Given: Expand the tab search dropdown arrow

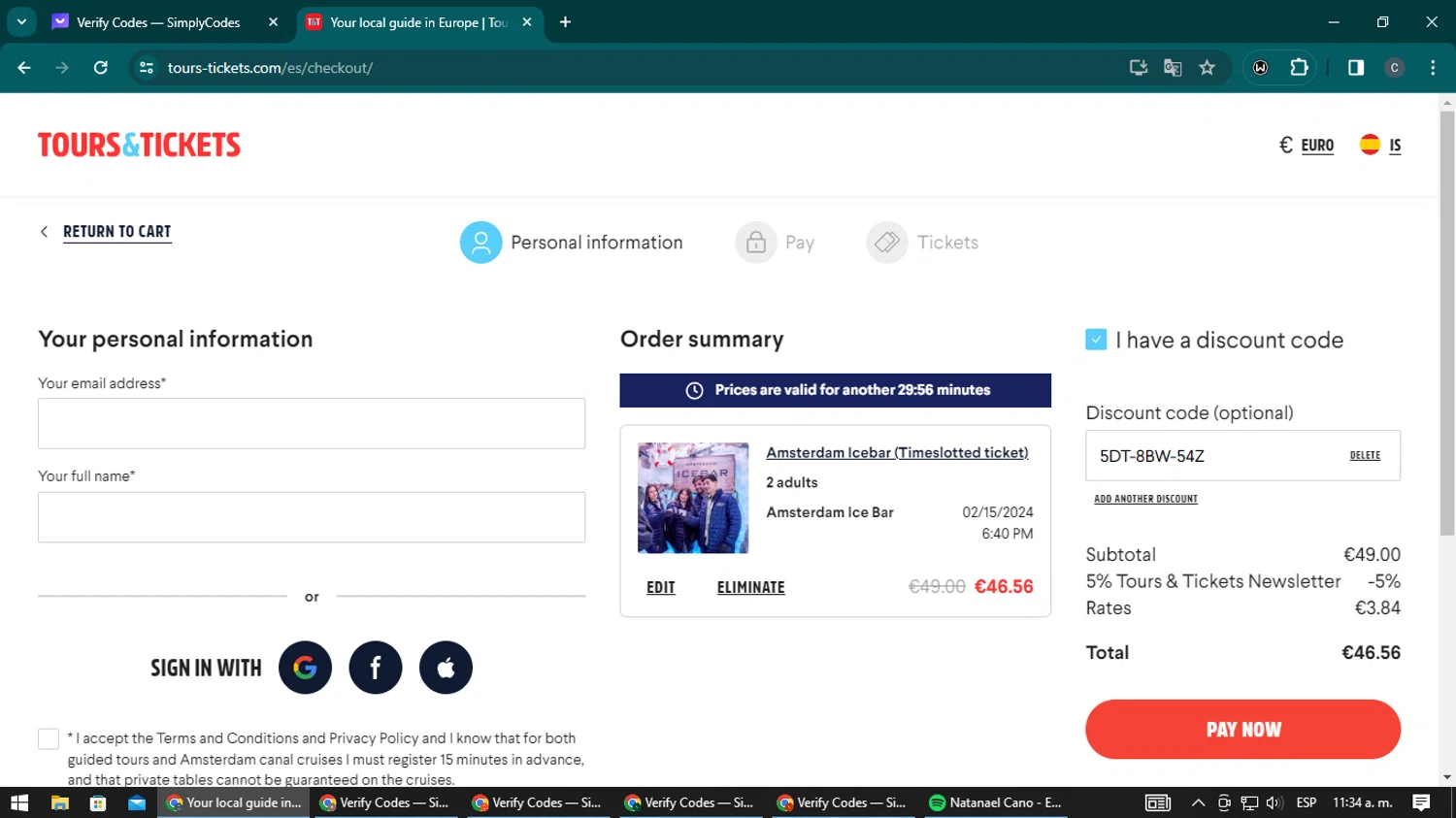Looking at the screenshot, I should (x=21, y=22).
